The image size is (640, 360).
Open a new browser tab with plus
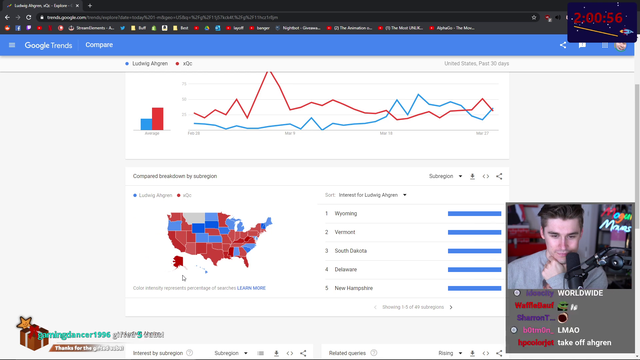tap(90, 6)
